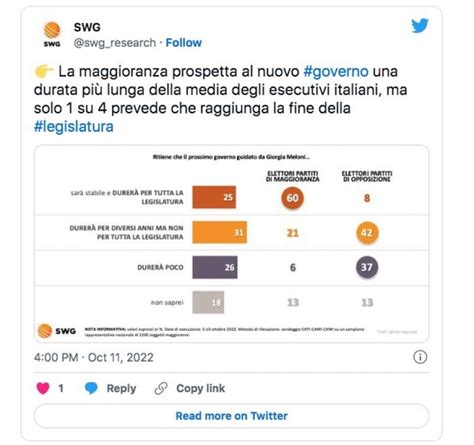Click the Copy link text
This screenshot has height=445, width=474.
(x=201, y=388)
